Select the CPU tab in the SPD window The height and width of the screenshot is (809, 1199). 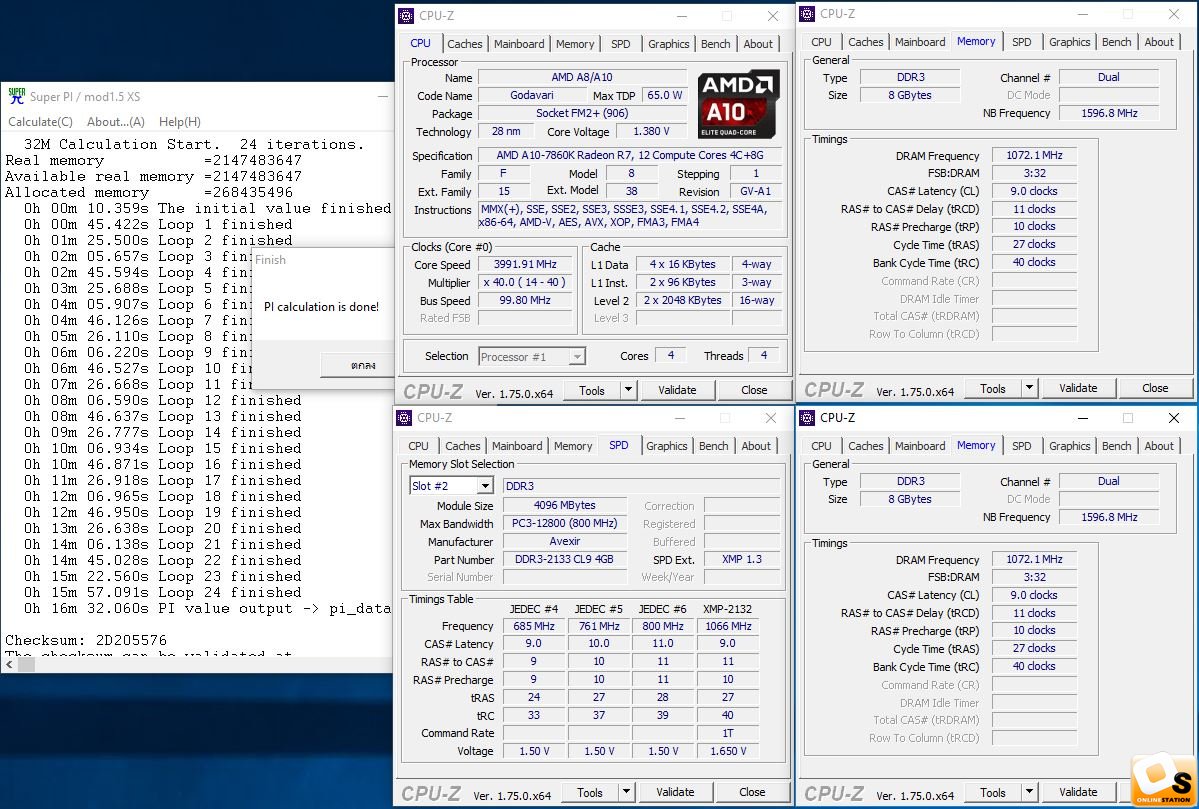pos(418,446)
